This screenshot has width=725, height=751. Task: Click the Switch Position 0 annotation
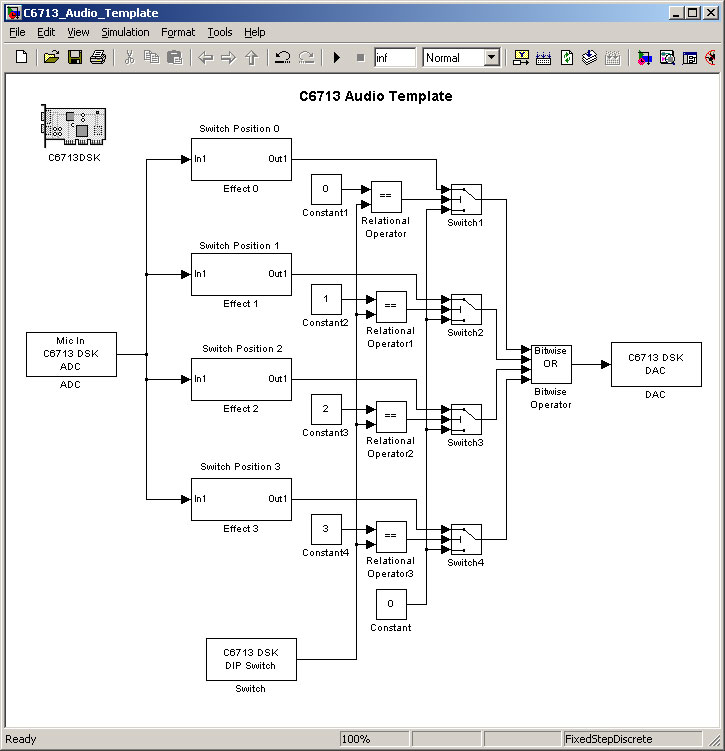[239, 128]
